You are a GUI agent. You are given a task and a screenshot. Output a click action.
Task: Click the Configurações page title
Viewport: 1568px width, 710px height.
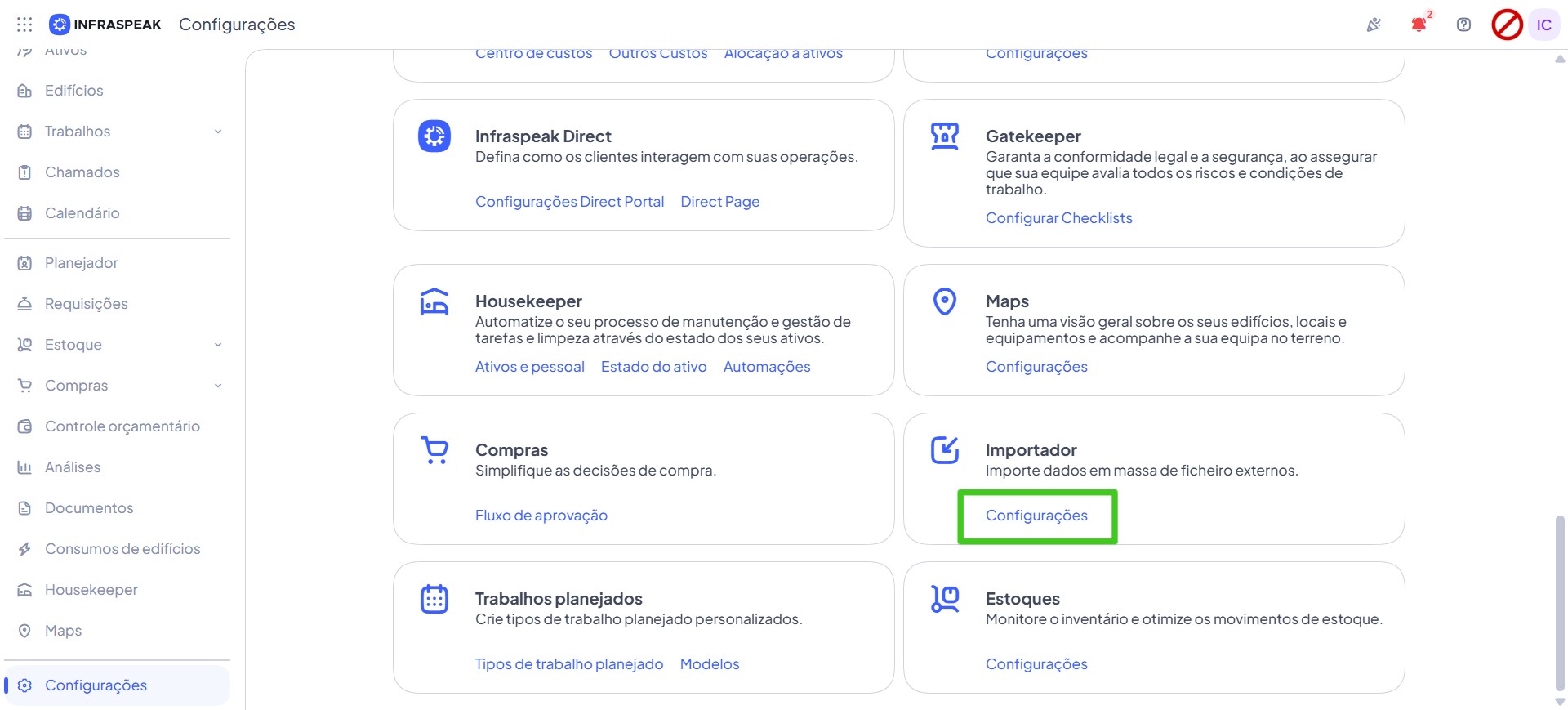pyautogui.click(x=237, y=25)
